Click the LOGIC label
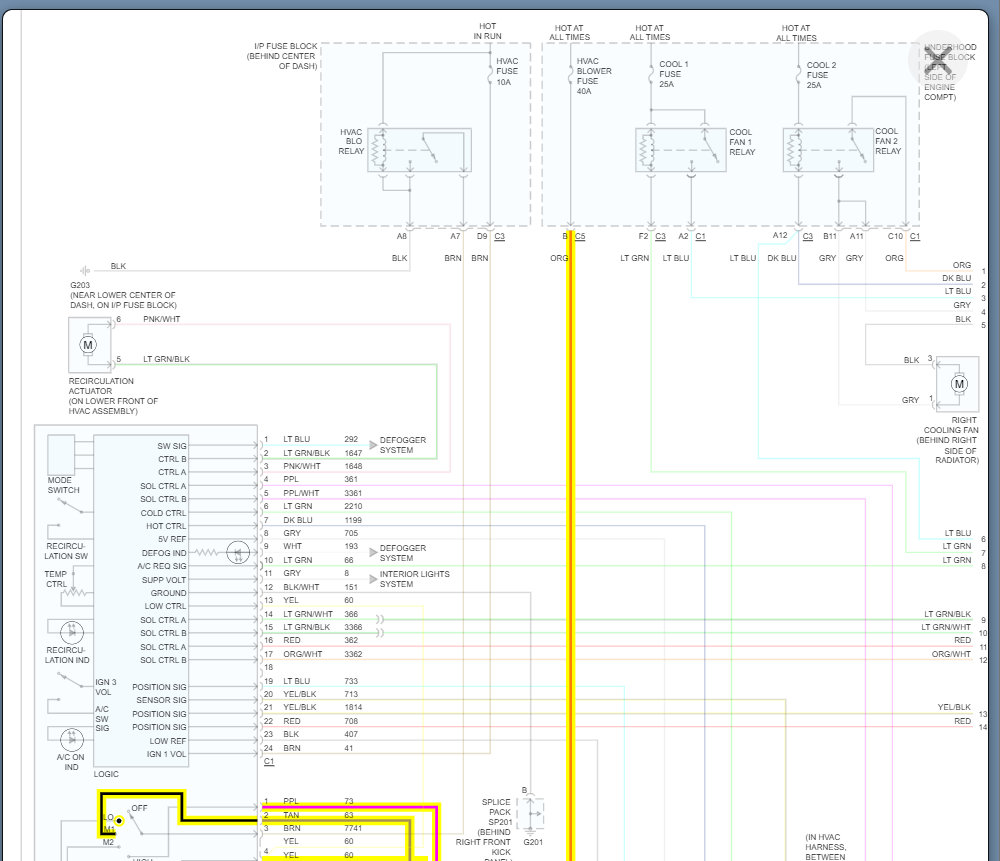 click(x=106, y=774)
